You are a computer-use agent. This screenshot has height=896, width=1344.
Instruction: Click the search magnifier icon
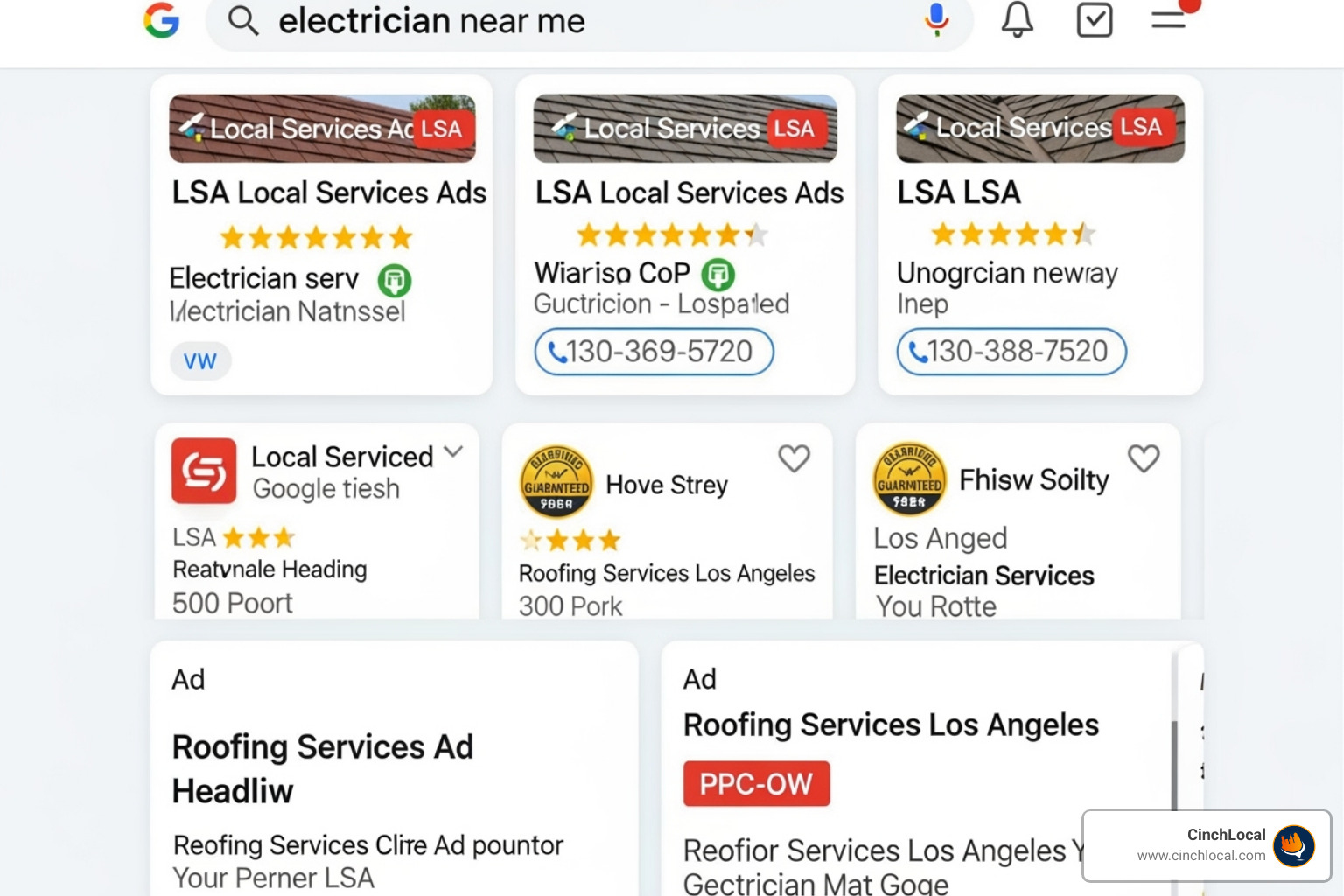click(x=244, y=21)
